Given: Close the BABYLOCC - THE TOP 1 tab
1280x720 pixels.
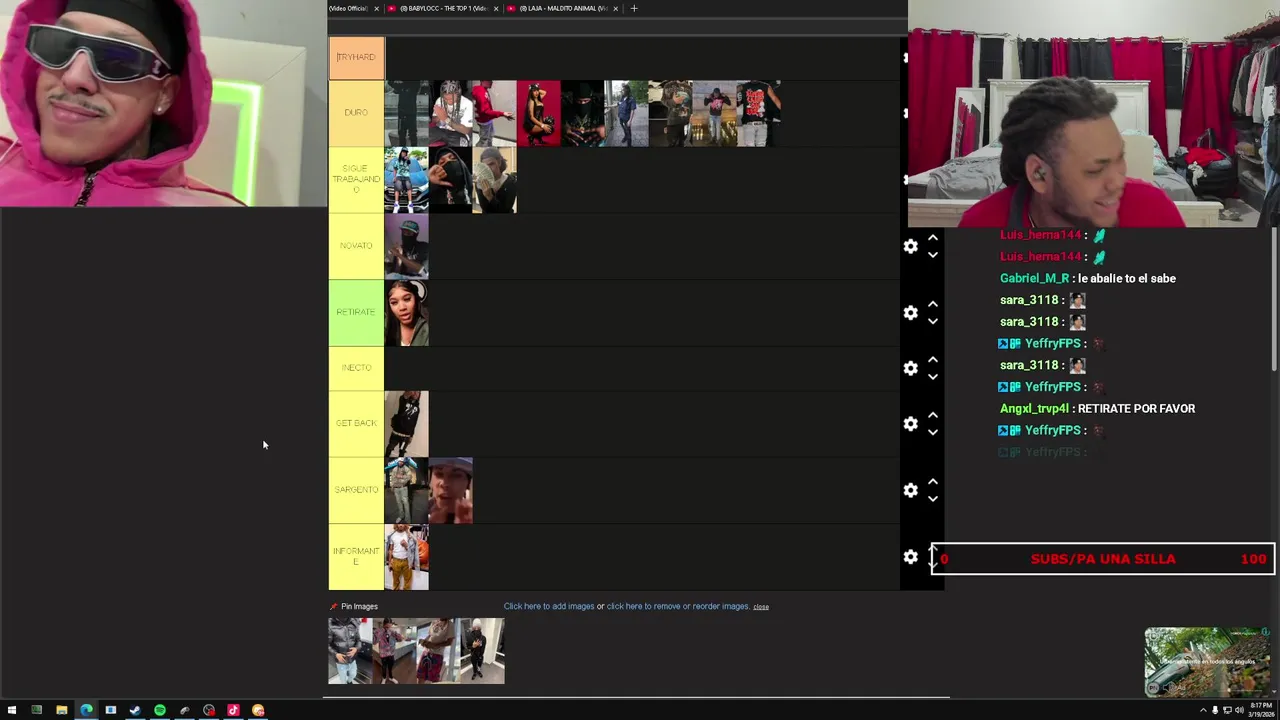Looking at the screenshot, I should (x=496, y=8).
